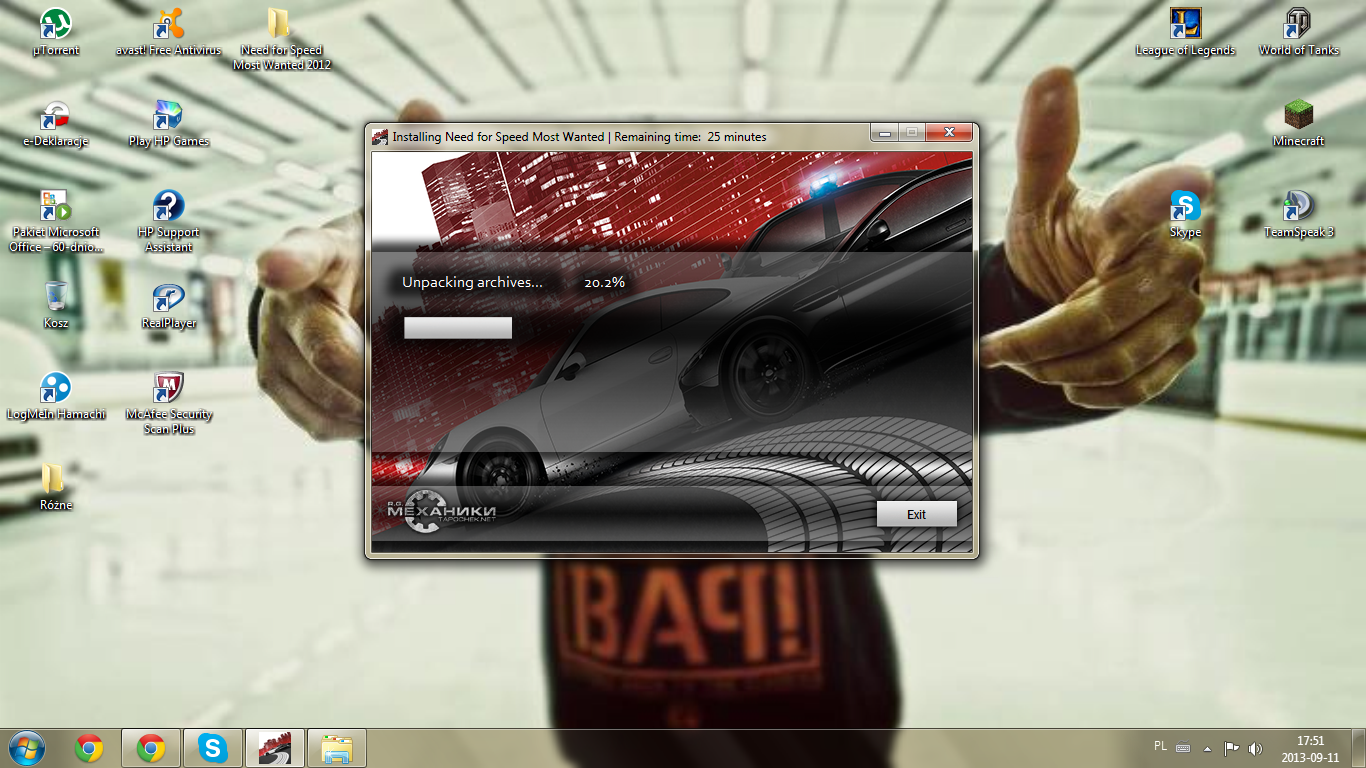Close the installer window
This screenshot has width=1366, height=768.
click(948, 132)
